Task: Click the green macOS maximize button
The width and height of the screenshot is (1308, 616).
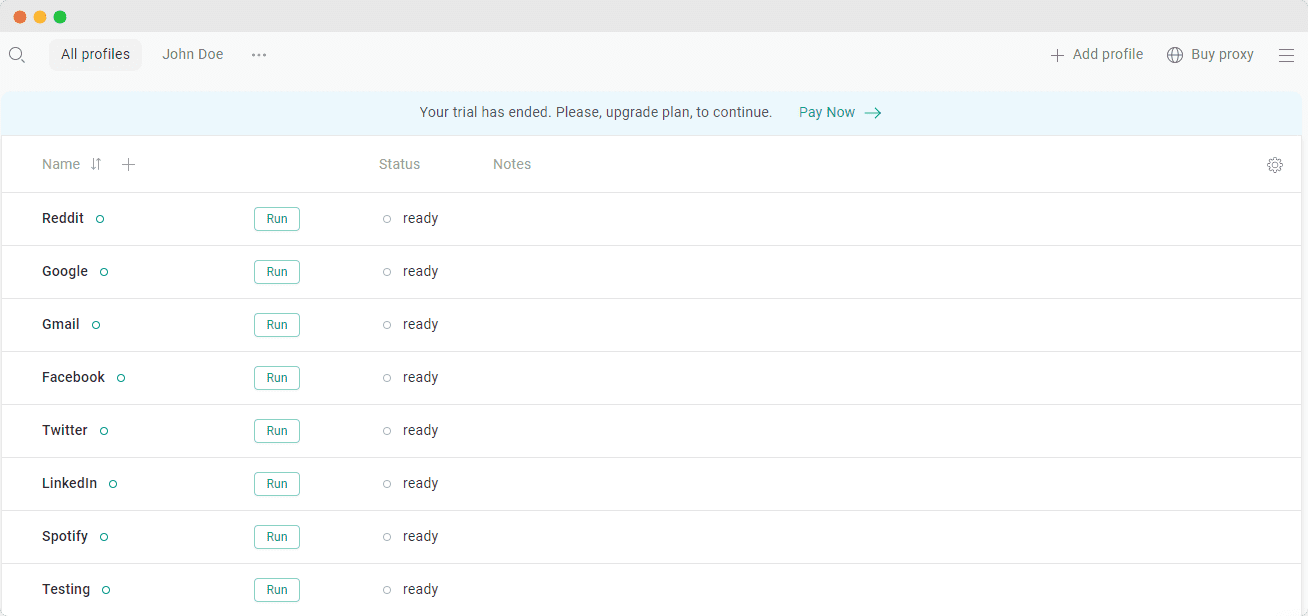Action: (60, 17)
